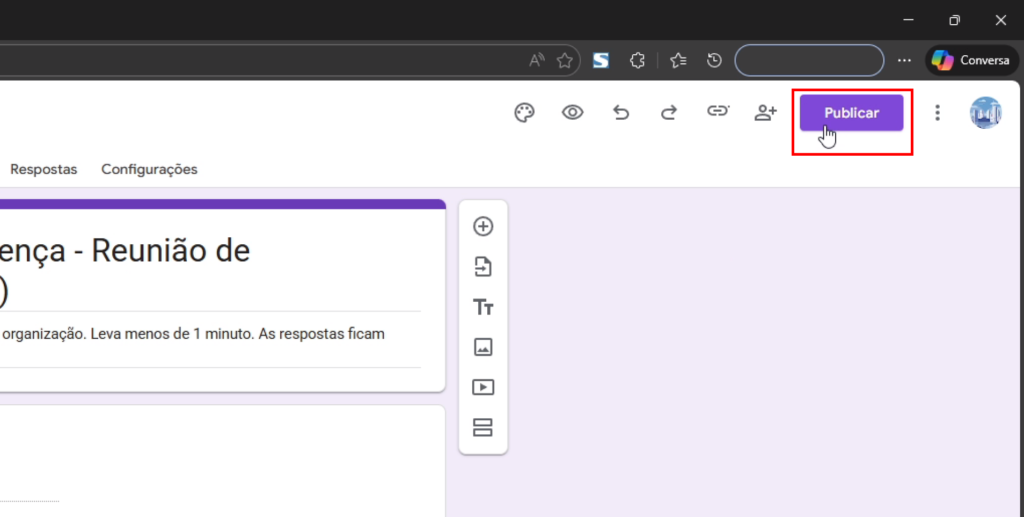Screen dimensions: 1024x517
Task: Toggle the favorite star in address bar
Action: click(x=565, y=60)
